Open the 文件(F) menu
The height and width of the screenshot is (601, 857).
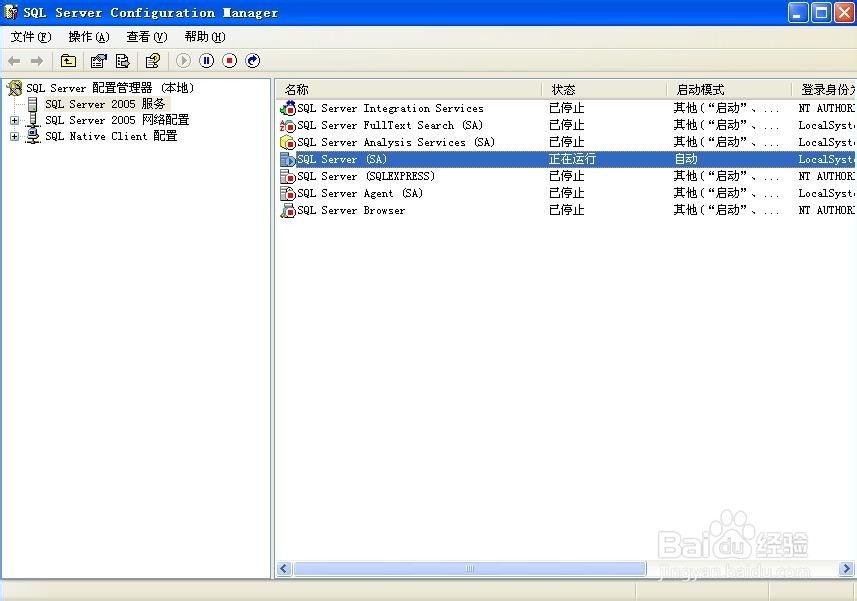click(31, 37)
